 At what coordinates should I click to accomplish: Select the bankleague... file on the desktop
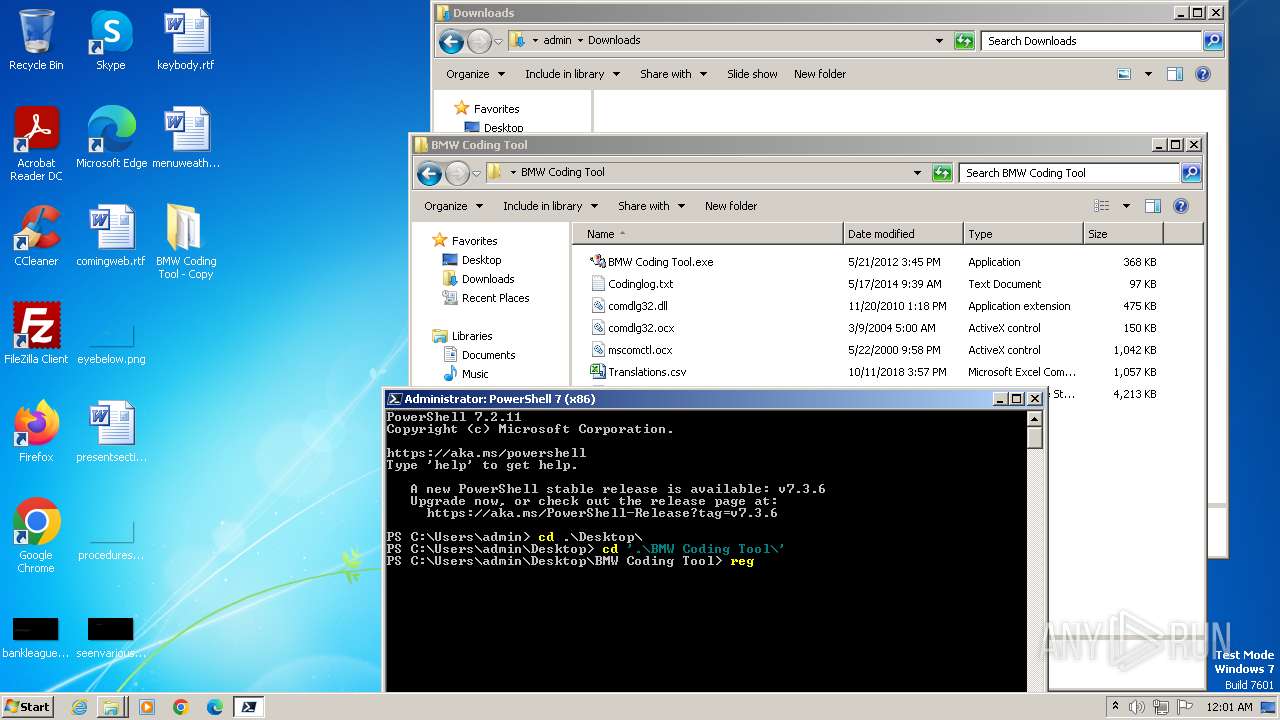[x=36, y=638]
